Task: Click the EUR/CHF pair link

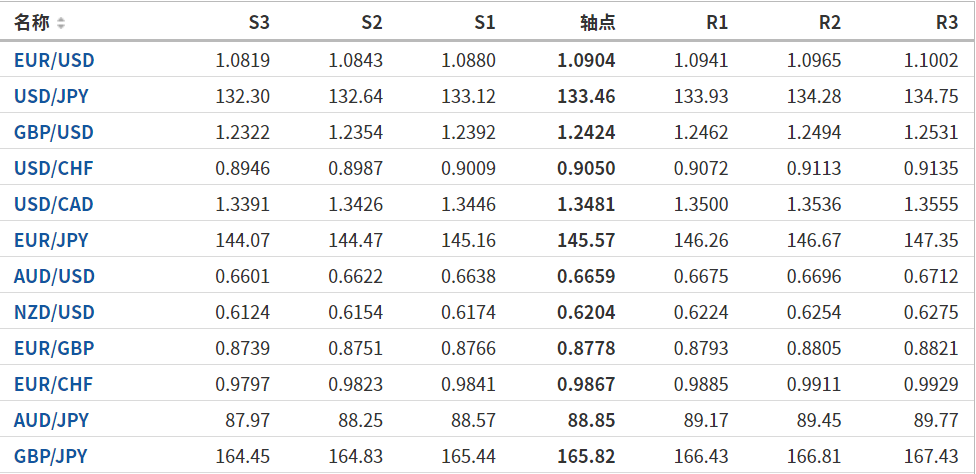Action: (x=53, y=384)
